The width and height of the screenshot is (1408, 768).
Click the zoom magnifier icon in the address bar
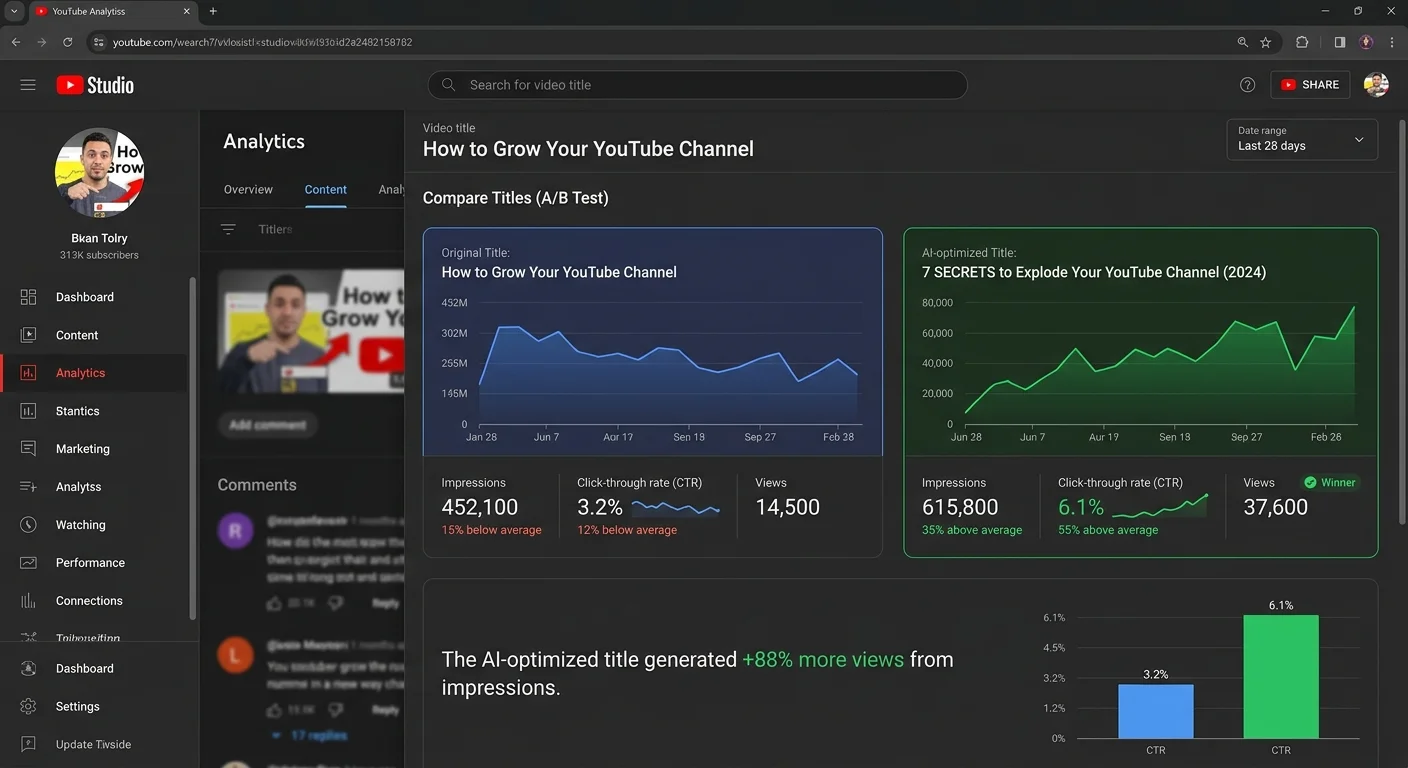click(x=1242, y=42)
